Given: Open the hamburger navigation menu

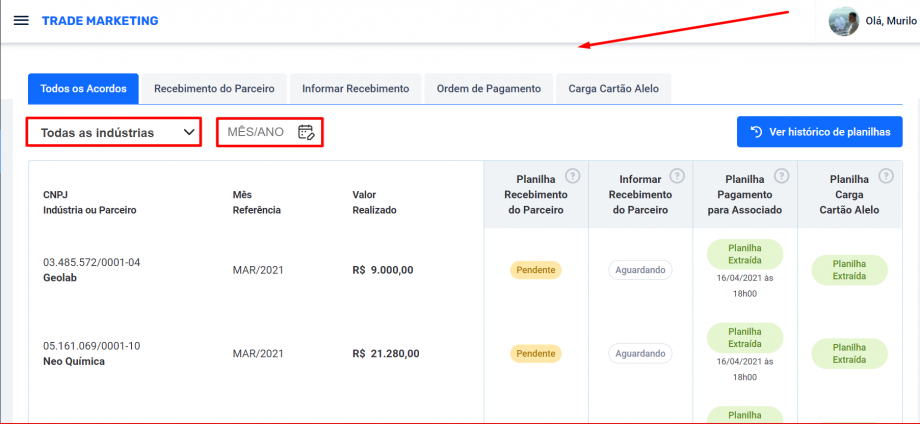Looking at the screenshot, I should point(20,21).
